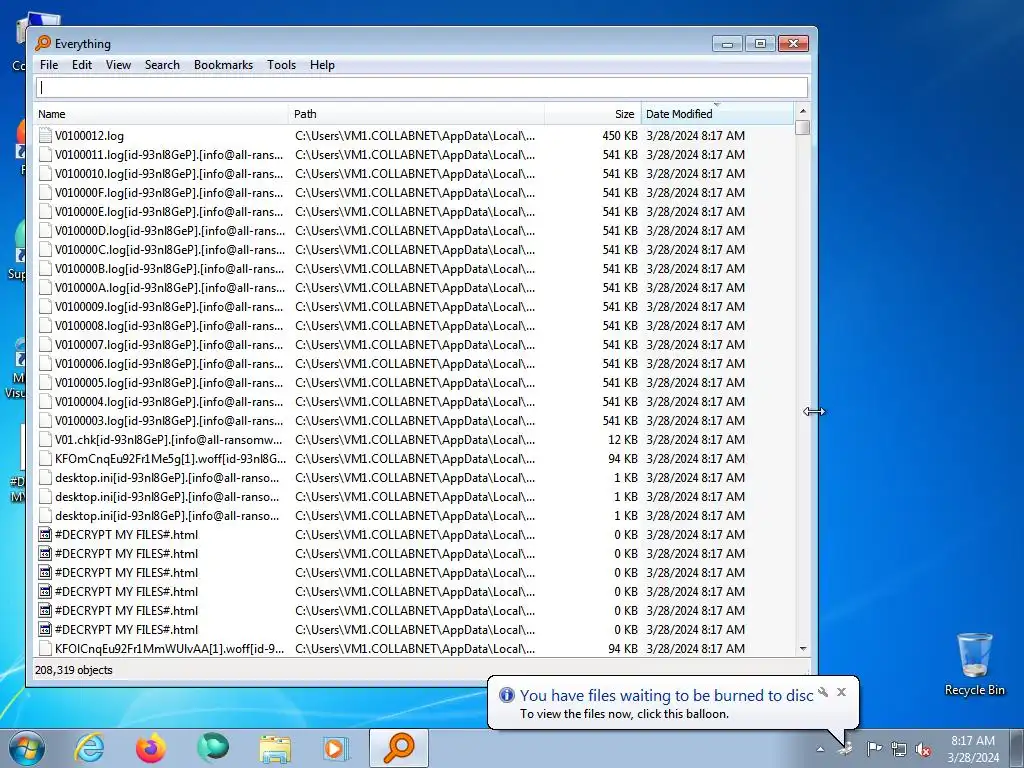Select file V0100006.log encrypted entry
Screen dimensions: 1024x768
click(x=169, y=363)
